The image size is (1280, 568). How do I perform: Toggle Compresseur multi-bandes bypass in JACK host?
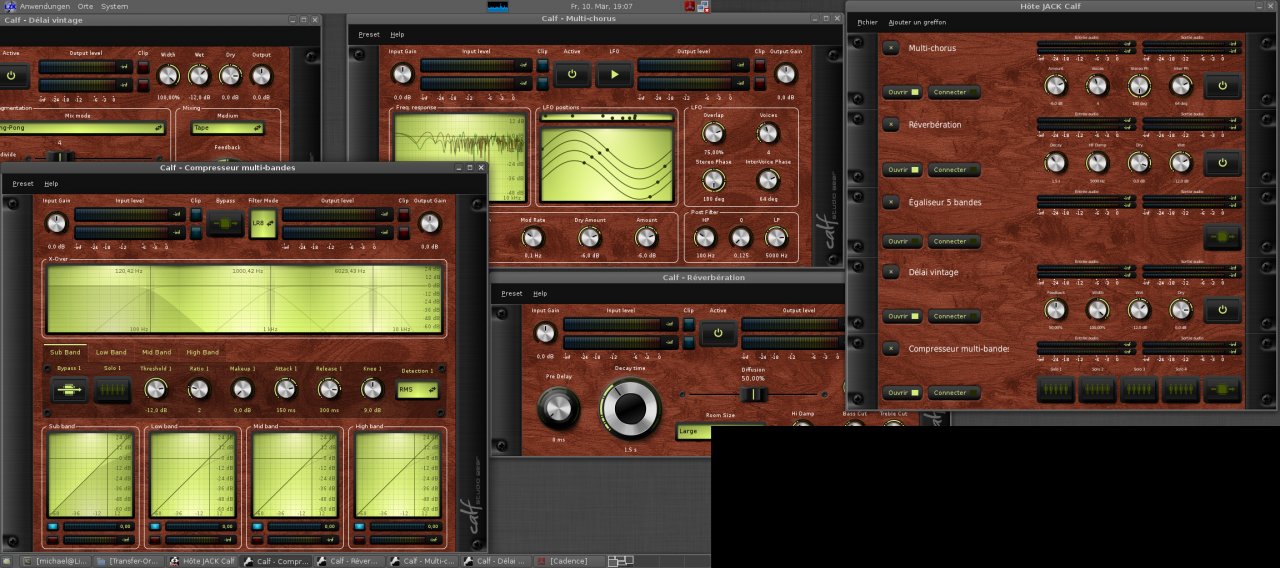pos(1222,389)
